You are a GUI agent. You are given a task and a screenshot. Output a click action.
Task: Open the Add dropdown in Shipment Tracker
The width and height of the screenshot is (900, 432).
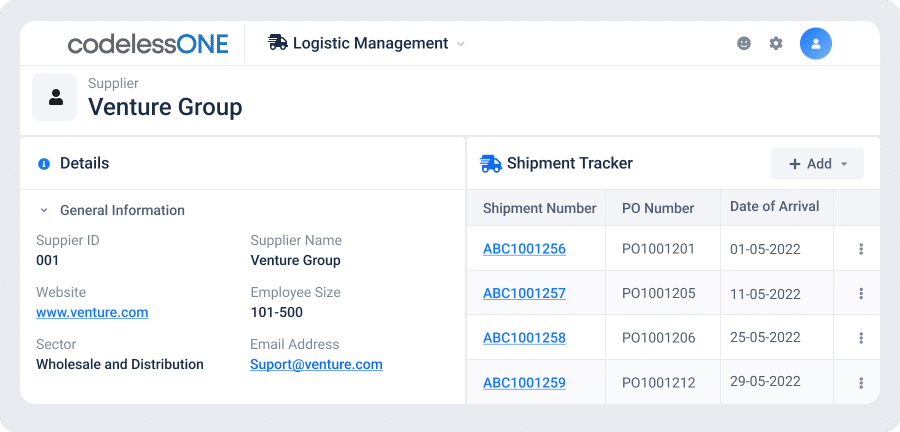[817, 164]
